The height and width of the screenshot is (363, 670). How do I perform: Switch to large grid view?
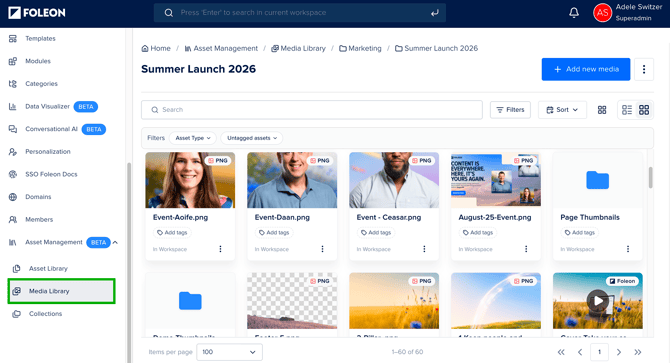coord(644,110)
